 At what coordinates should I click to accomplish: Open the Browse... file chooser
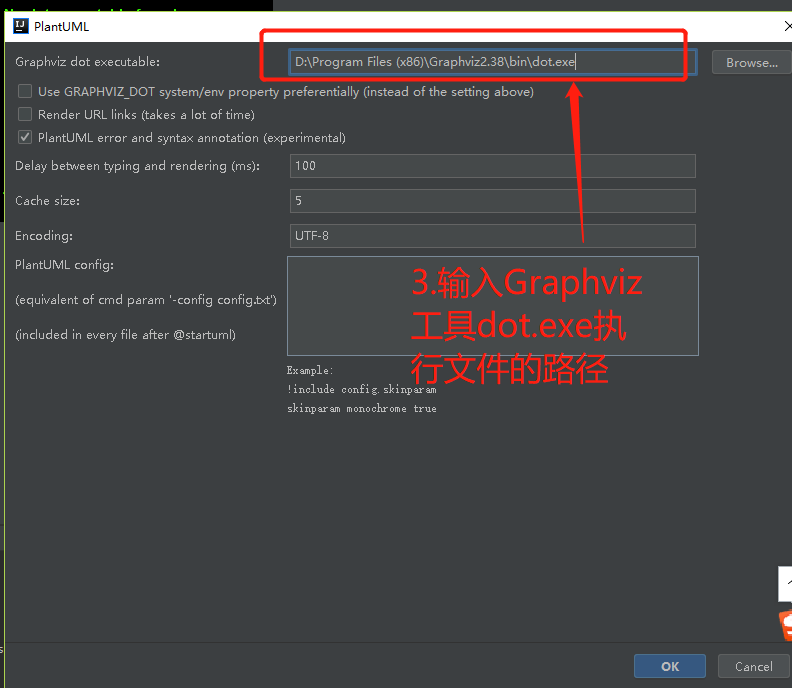click(x=752, y=63)
